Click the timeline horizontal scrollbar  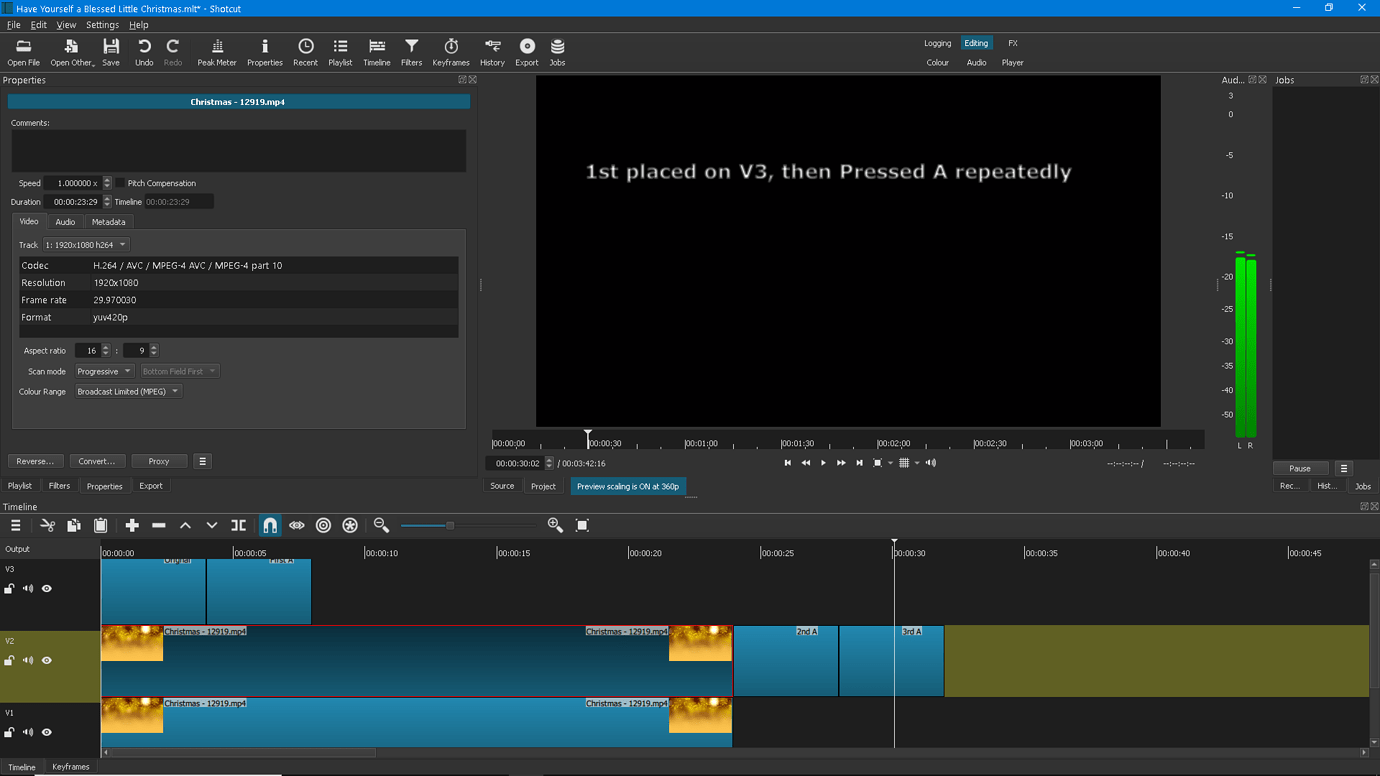[240, 753]
